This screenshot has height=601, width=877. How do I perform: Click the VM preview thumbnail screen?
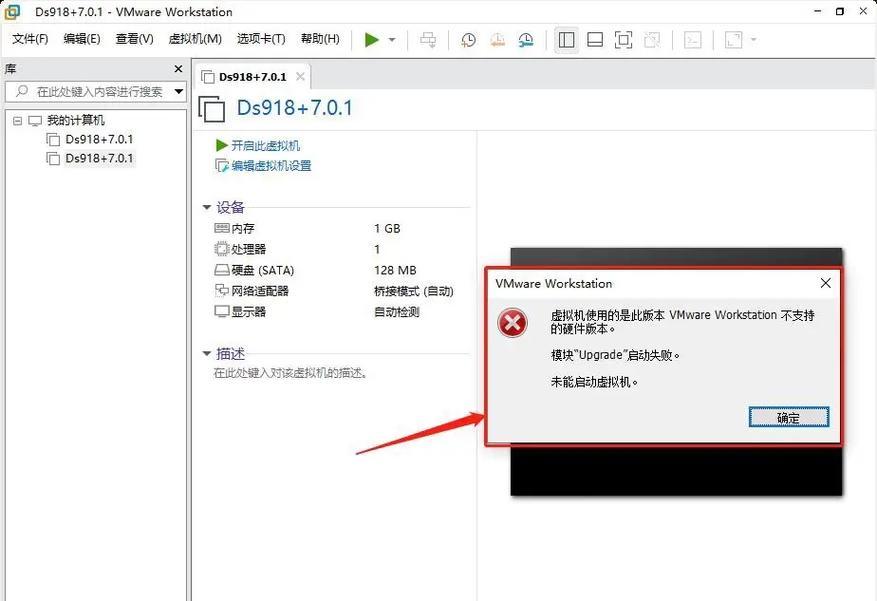coord(676,470)
